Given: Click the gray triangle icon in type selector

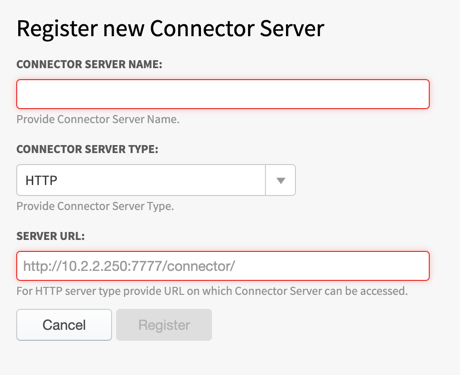Looking at the screenshot, I should click(281, 180).
